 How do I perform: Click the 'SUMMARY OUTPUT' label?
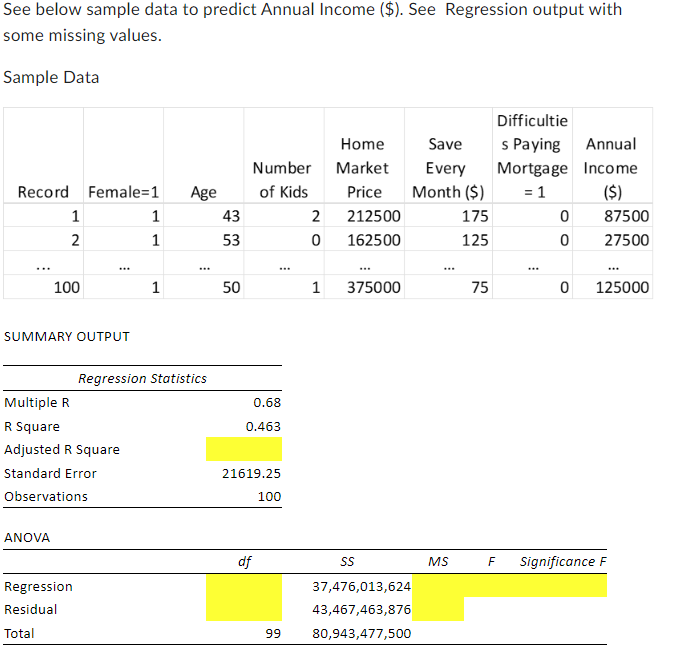(x=67, y=337)
